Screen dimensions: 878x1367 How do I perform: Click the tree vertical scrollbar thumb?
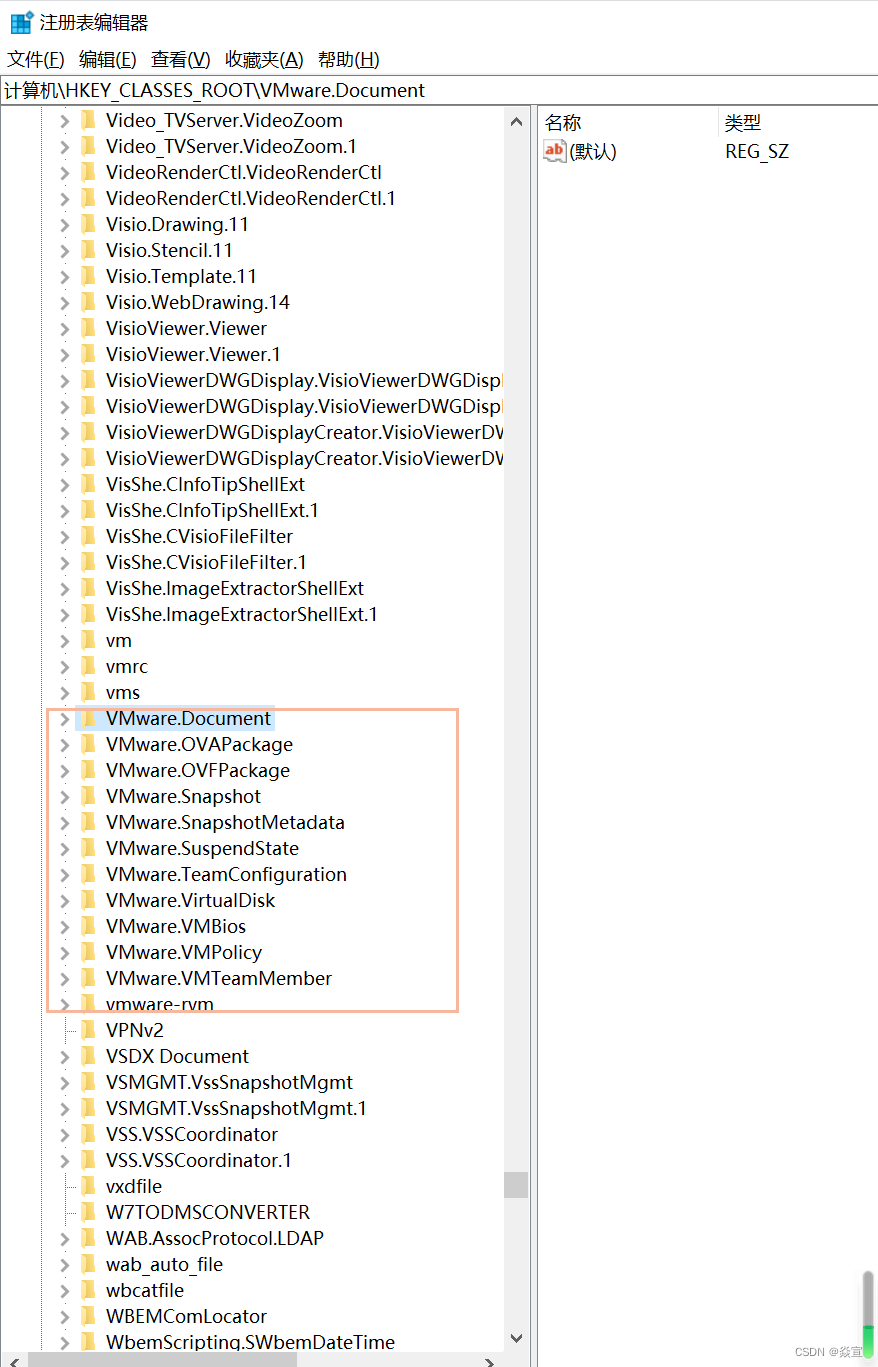(x=516, y=1185)
